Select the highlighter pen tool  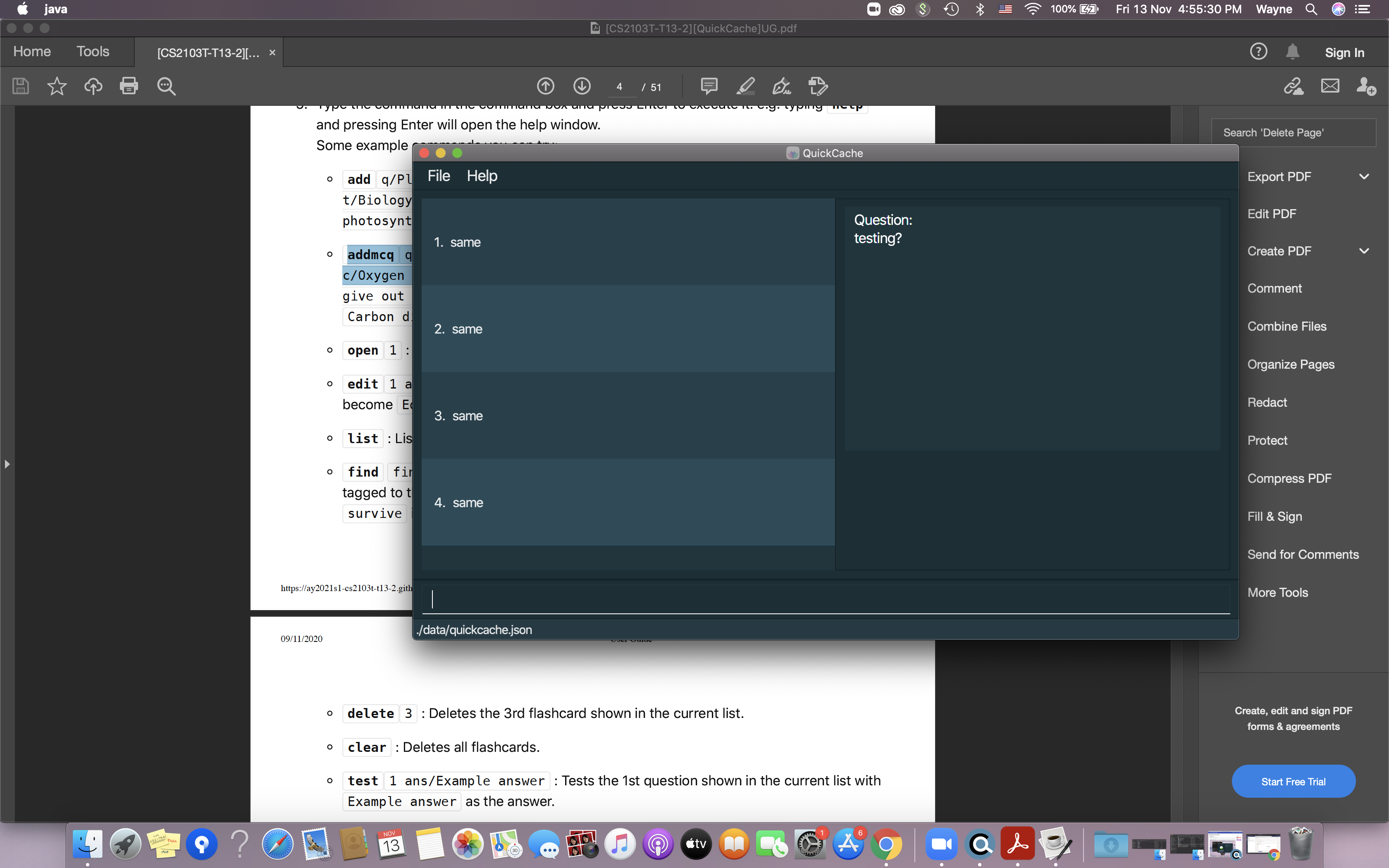[745, 86]
